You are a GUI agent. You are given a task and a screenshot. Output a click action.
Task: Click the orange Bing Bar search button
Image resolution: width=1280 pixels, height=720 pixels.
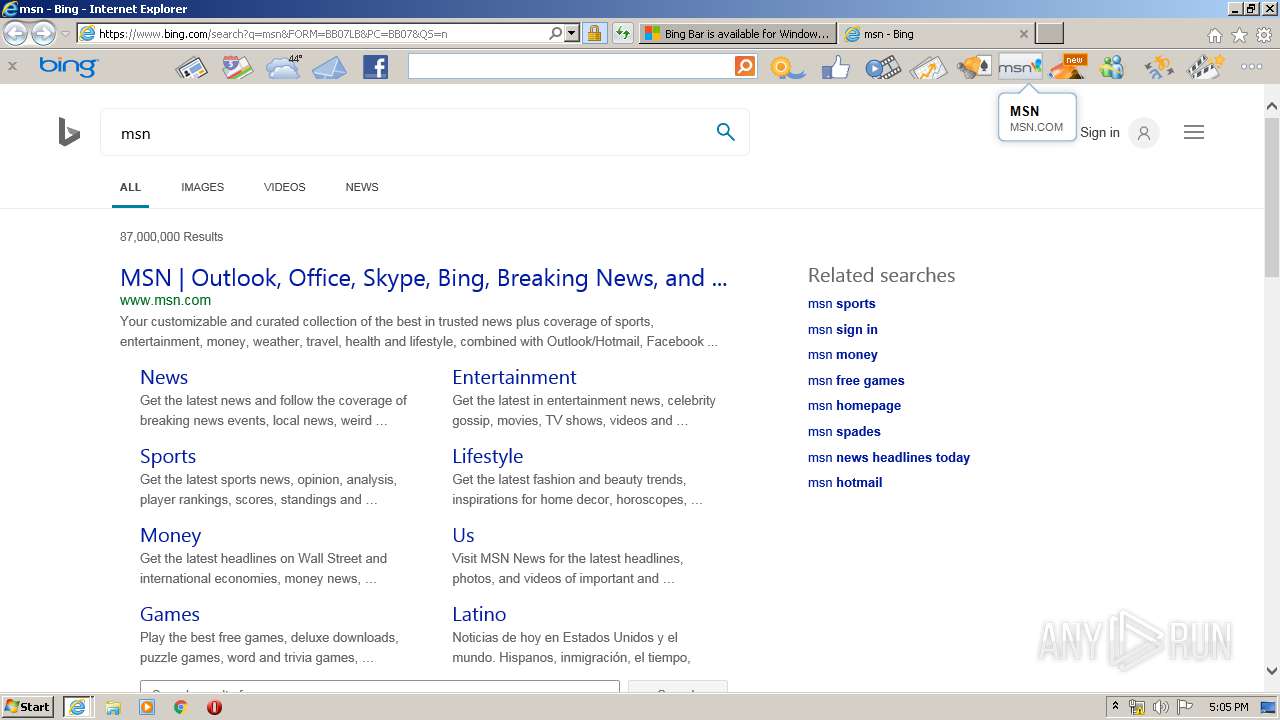(745, 66)
